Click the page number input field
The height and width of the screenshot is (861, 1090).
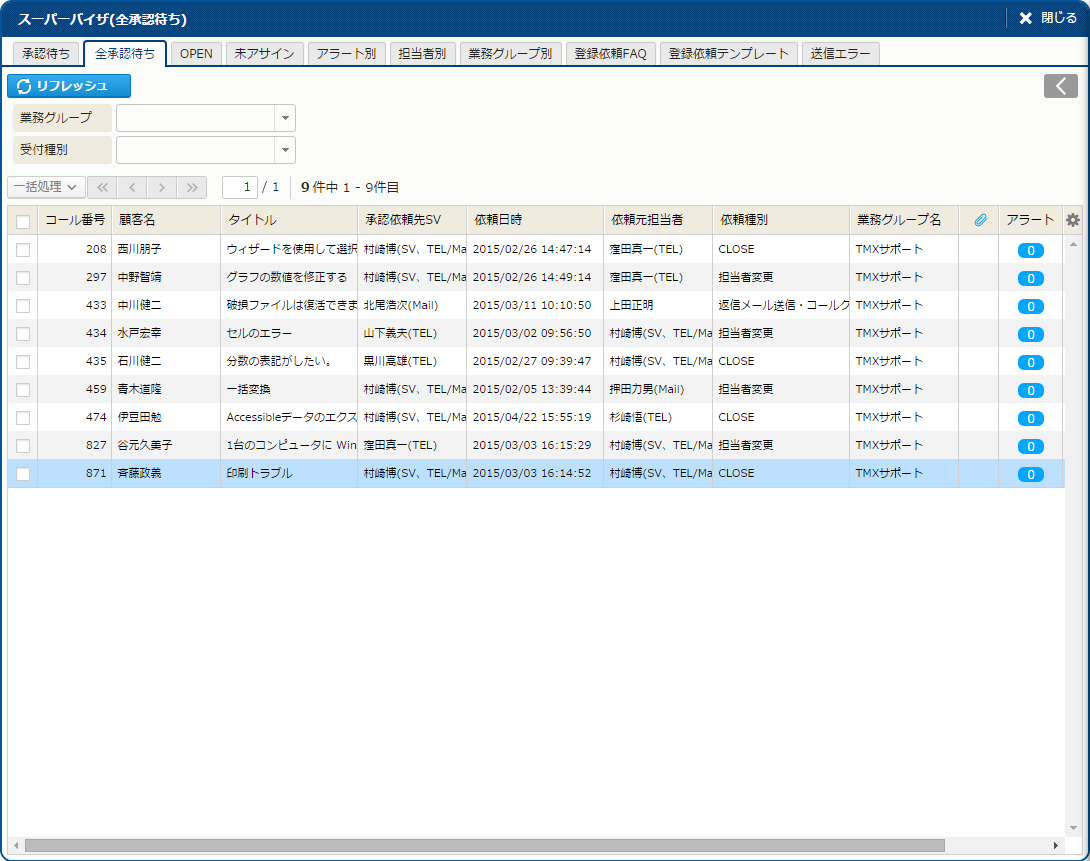click(x=239, y=187)
